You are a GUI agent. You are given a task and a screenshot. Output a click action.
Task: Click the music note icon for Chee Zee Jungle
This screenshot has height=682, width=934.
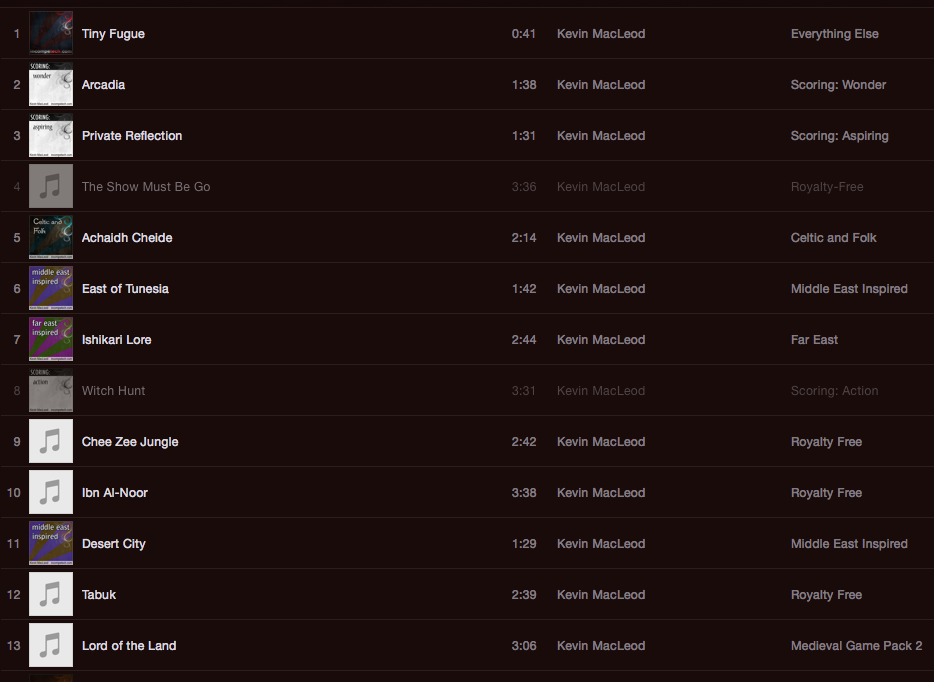tap(51, 441)
